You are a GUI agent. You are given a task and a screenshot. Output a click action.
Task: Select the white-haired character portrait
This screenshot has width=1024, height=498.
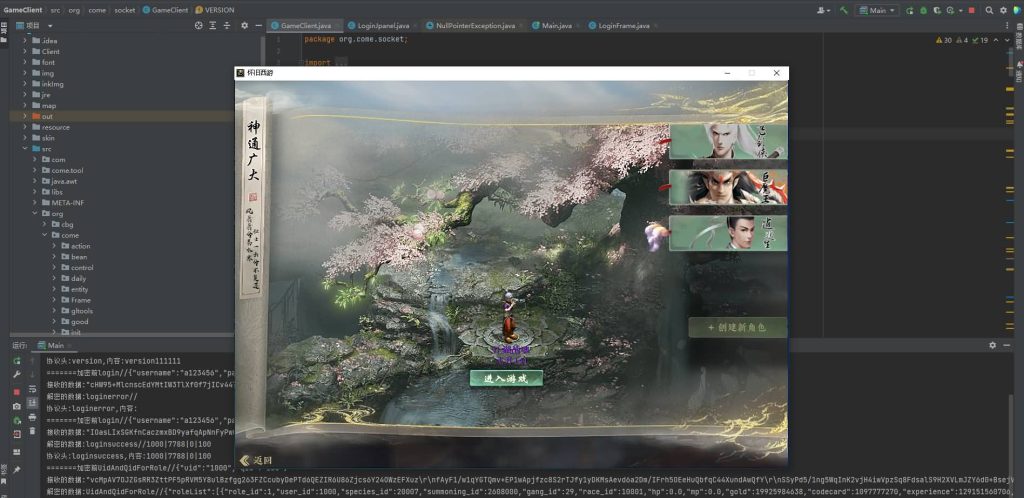pyautogui.click(x=727, y=141)
